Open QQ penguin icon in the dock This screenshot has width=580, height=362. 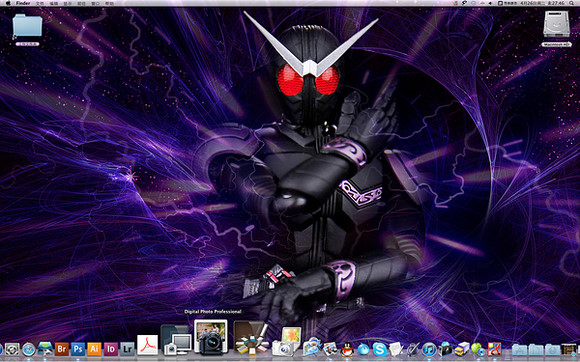347,349
